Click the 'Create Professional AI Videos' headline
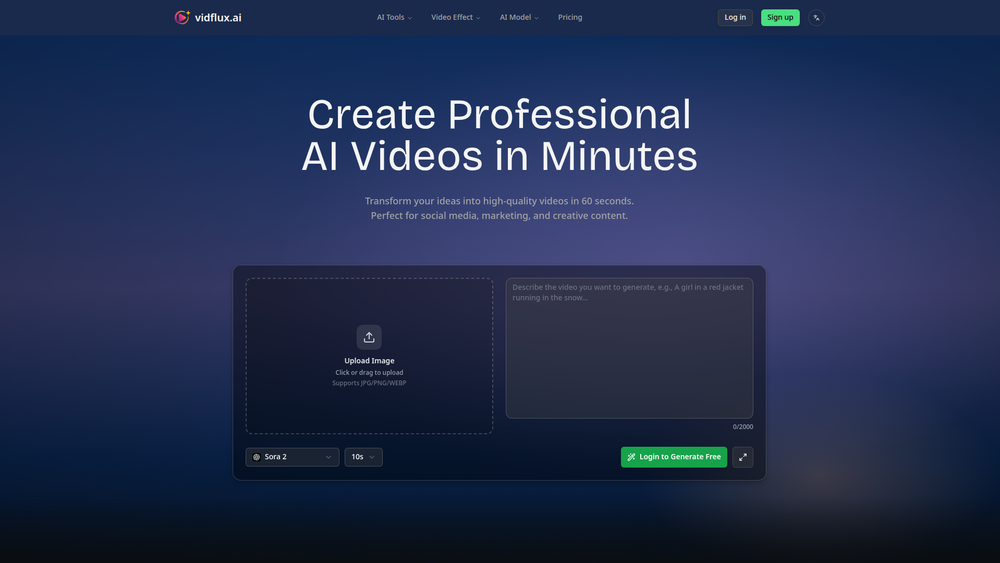The width and height of the screenshot is (1000, 563). point(499,135)
